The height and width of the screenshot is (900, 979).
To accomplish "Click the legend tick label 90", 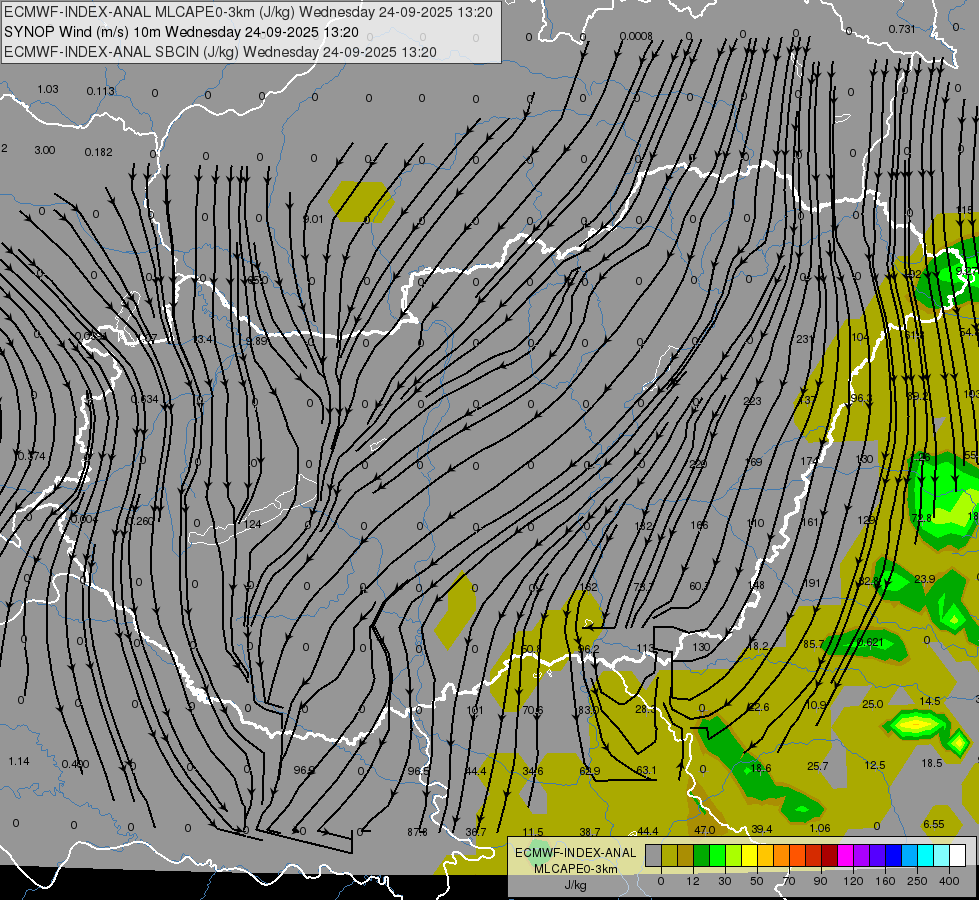I will coord(820,881).
